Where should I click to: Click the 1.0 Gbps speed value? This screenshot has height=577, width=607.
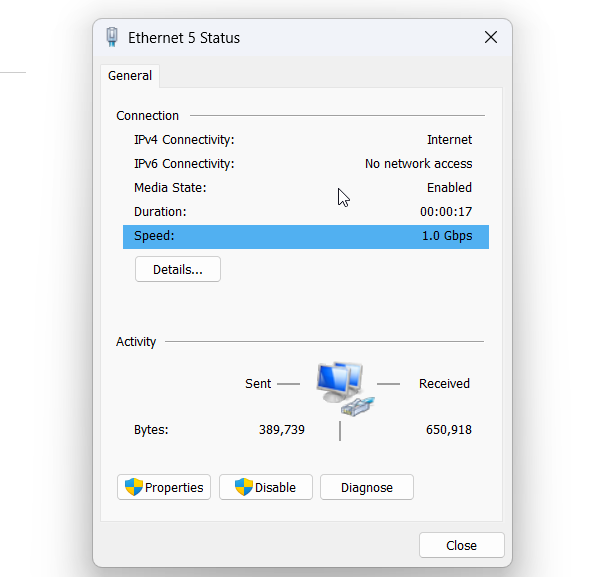pyautogui.click(x=447, y=236)
